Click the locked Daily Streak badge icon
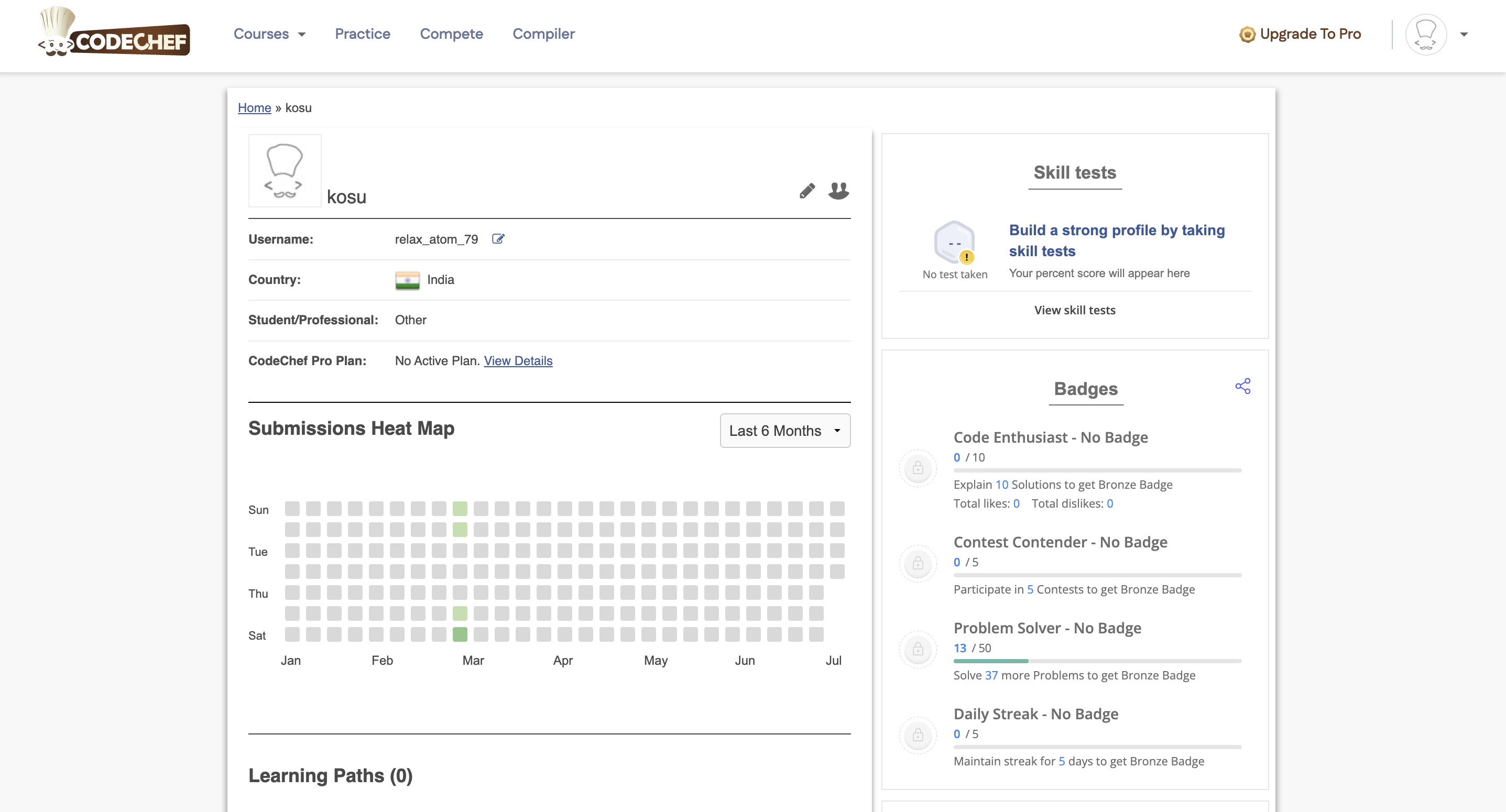 (918, 735)
